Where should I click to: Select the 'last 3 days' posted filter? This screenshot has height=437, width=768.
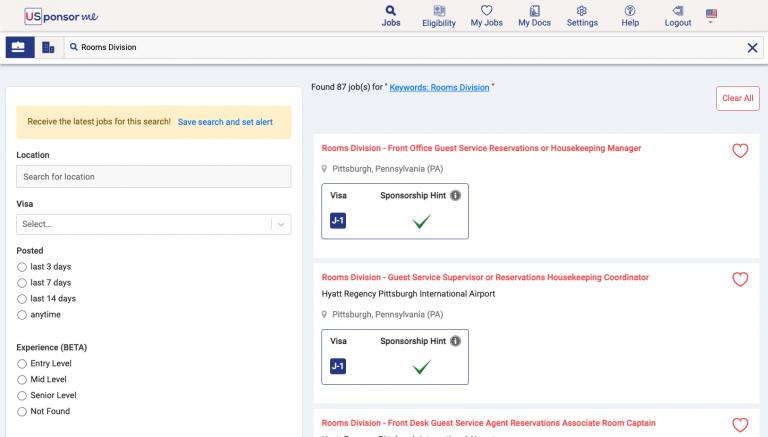23,267
